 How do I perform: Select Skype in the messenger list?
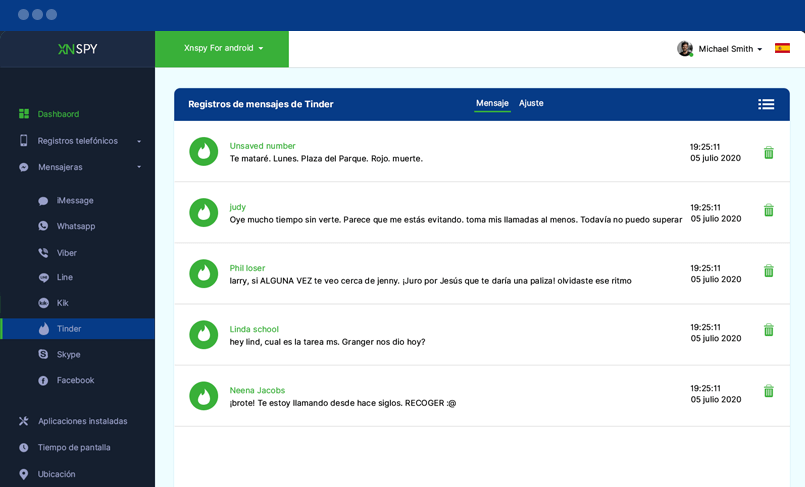click(68, 354)
